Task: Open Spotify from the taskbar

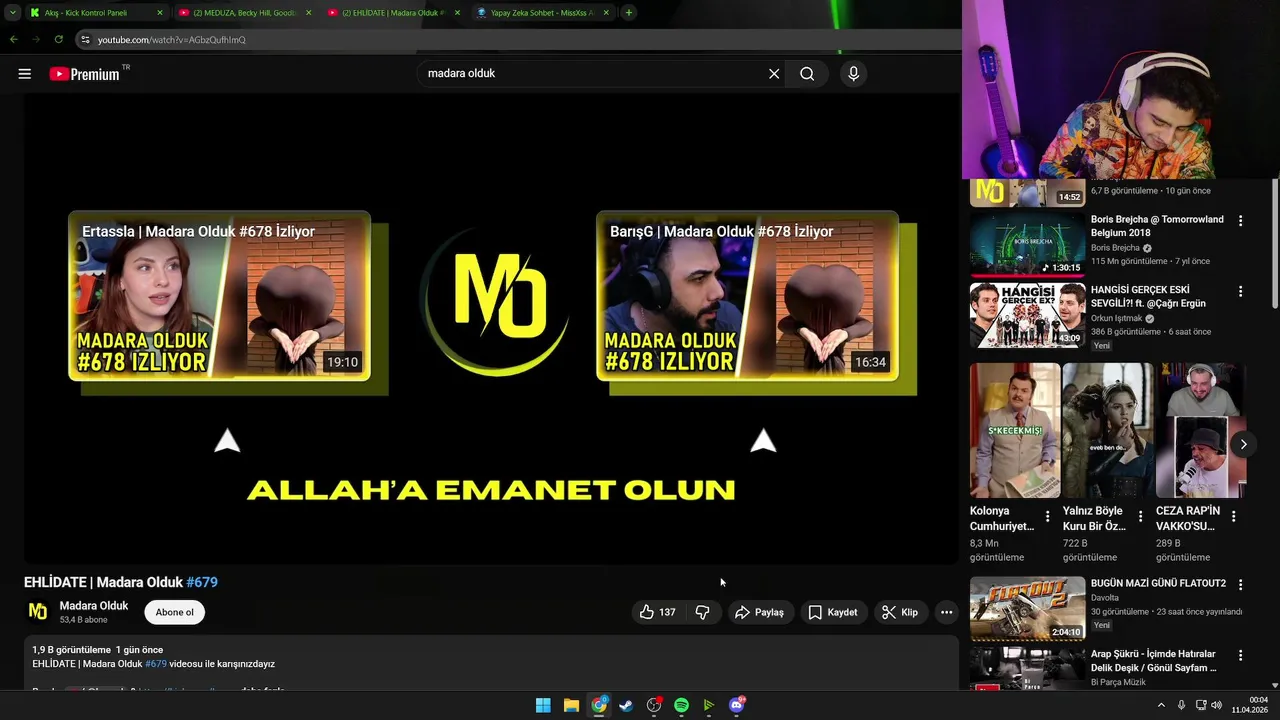Action: 681,705
